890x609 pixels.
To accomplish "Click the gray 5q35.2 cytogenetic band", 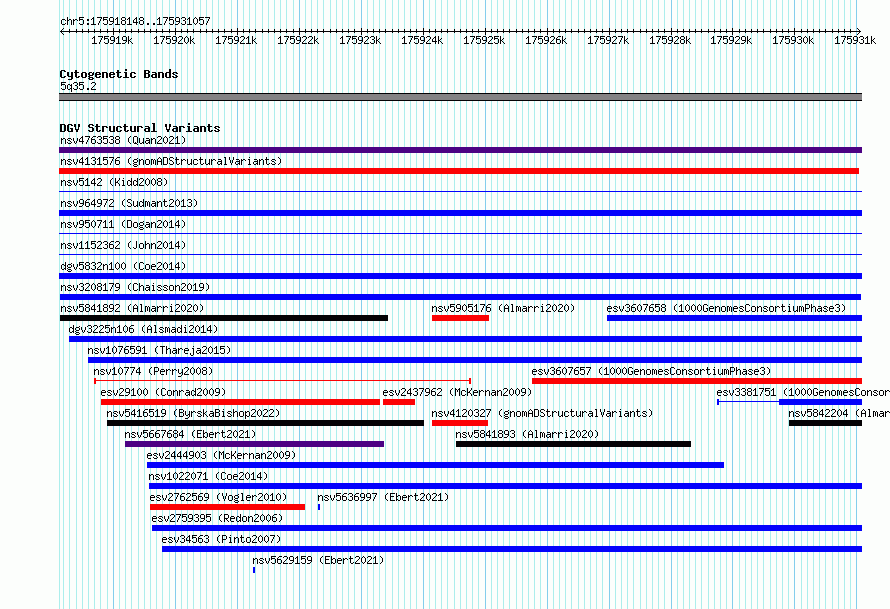I will [x=460, y=97].
